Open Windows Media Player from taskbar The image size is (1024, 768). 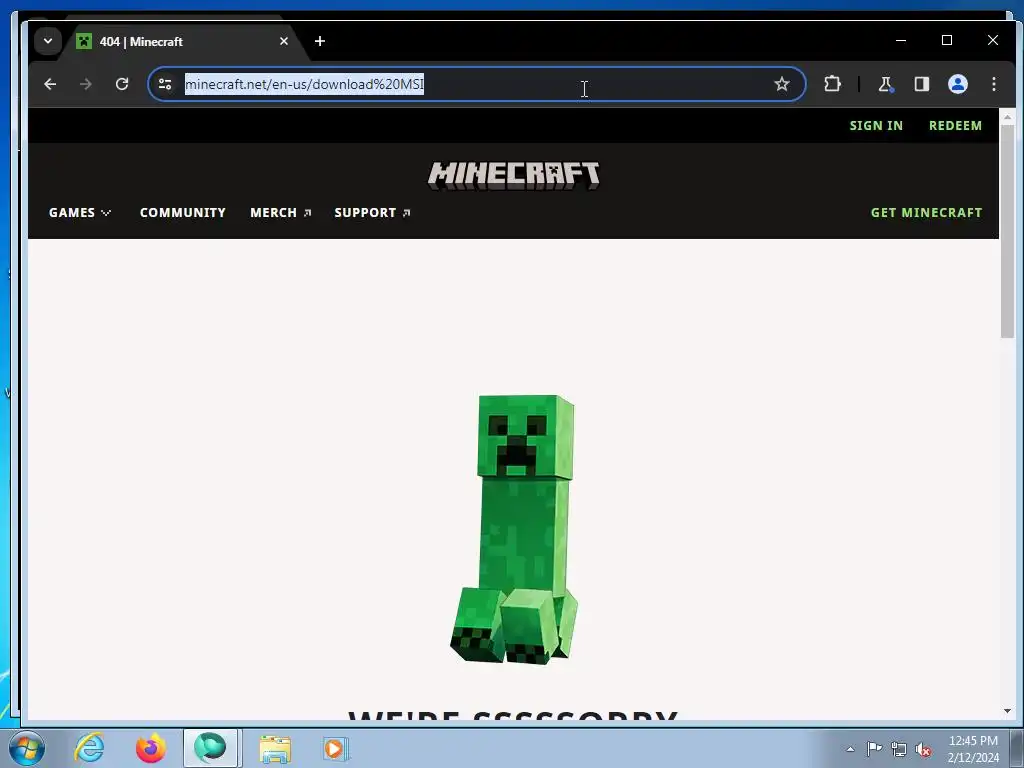coord(336,749)
